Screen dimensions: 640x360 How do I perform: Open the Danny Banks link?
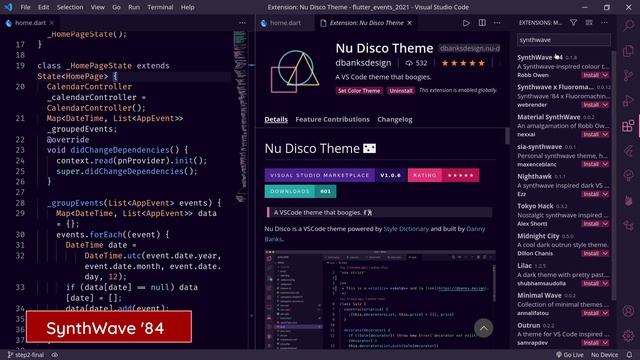476,229
